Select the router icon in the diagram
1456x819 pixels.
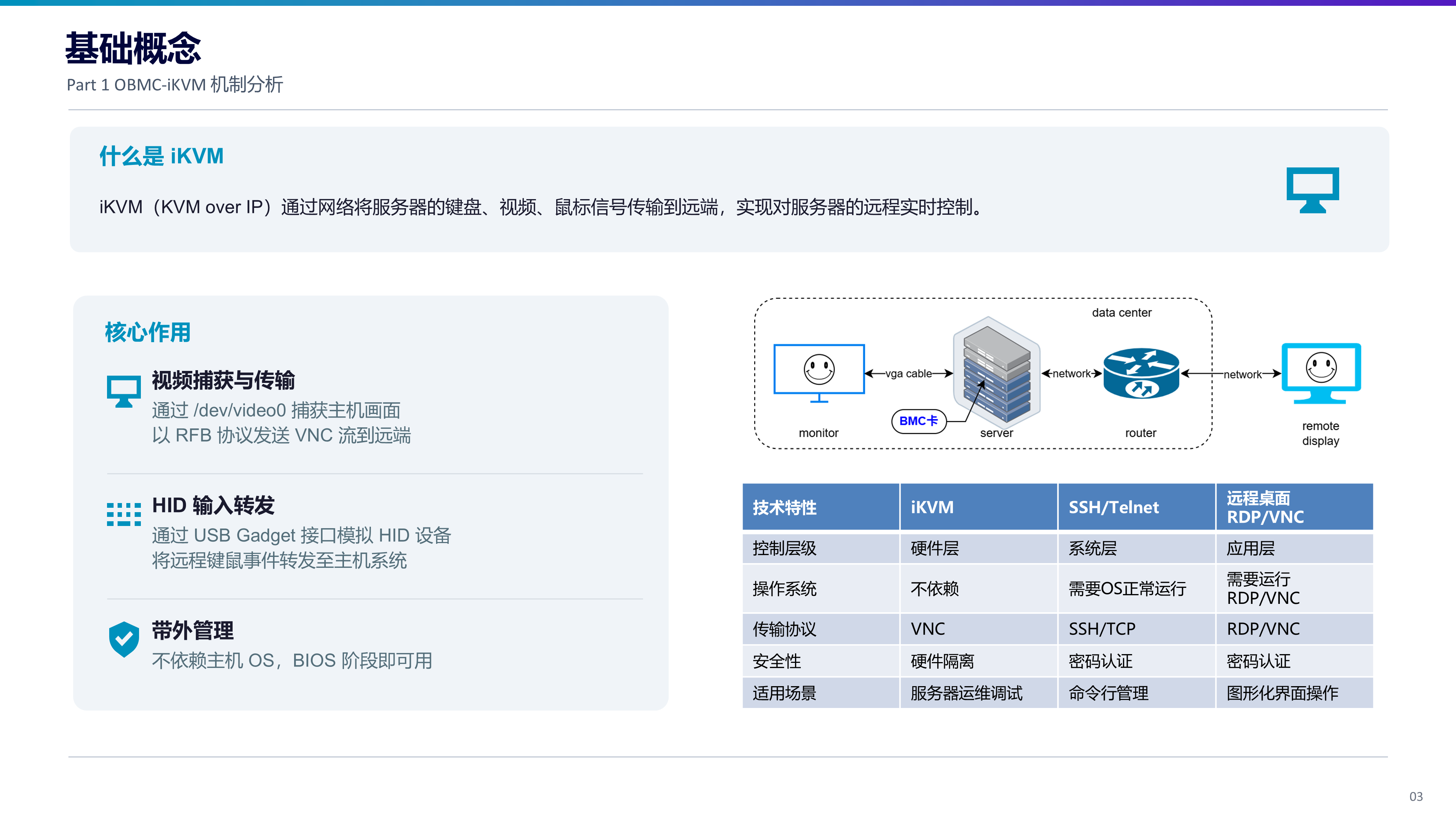1141,373
